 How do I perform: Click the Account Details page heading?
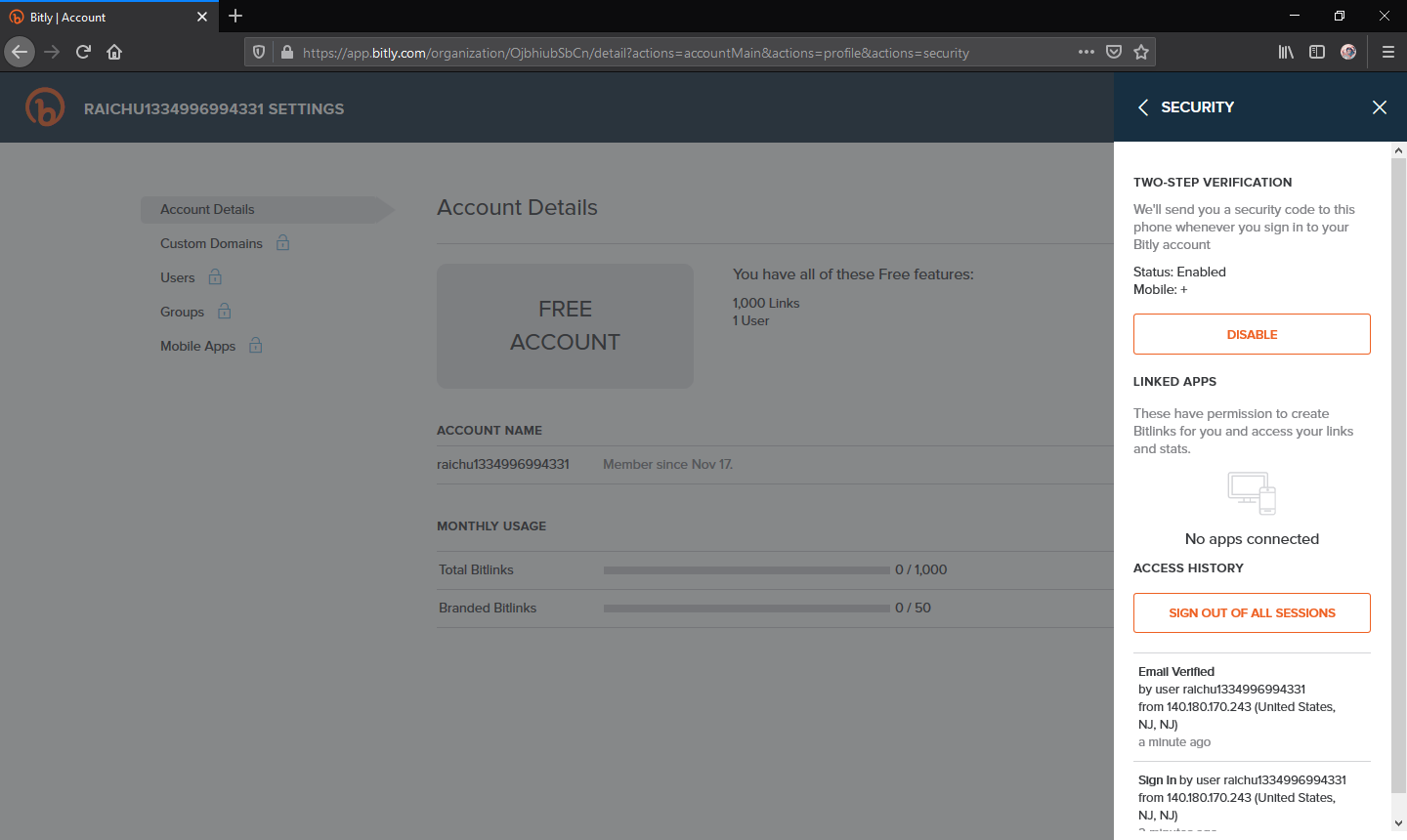pyautogui.click(x=517, y=207)
